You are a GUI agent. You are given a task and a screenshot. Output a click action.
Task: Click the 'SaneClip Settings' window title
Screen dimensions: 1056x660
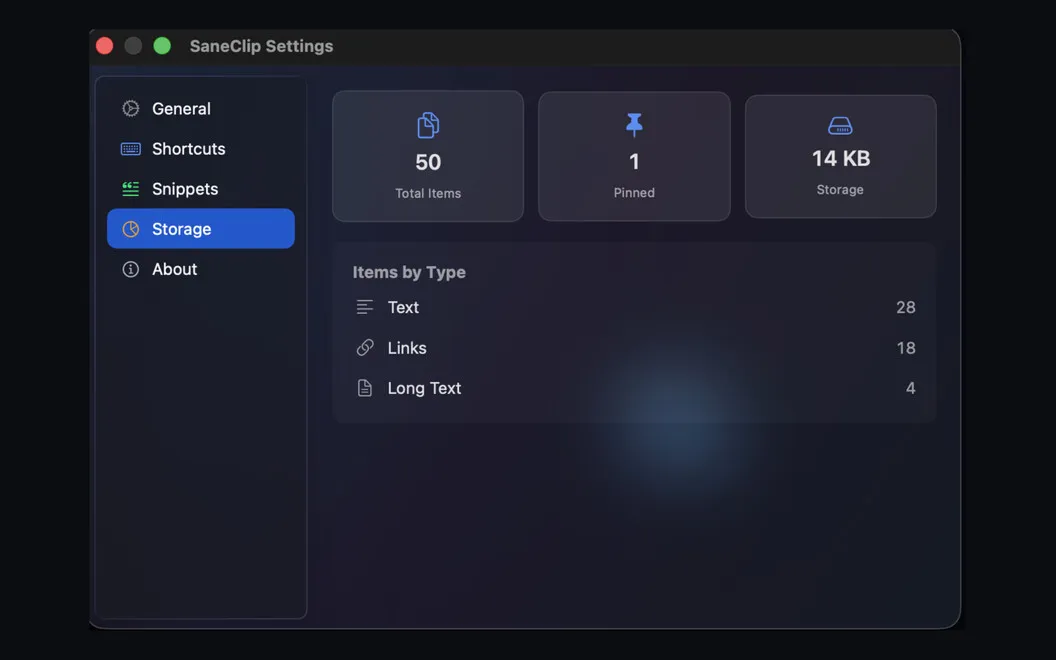[x=261, y=46]
